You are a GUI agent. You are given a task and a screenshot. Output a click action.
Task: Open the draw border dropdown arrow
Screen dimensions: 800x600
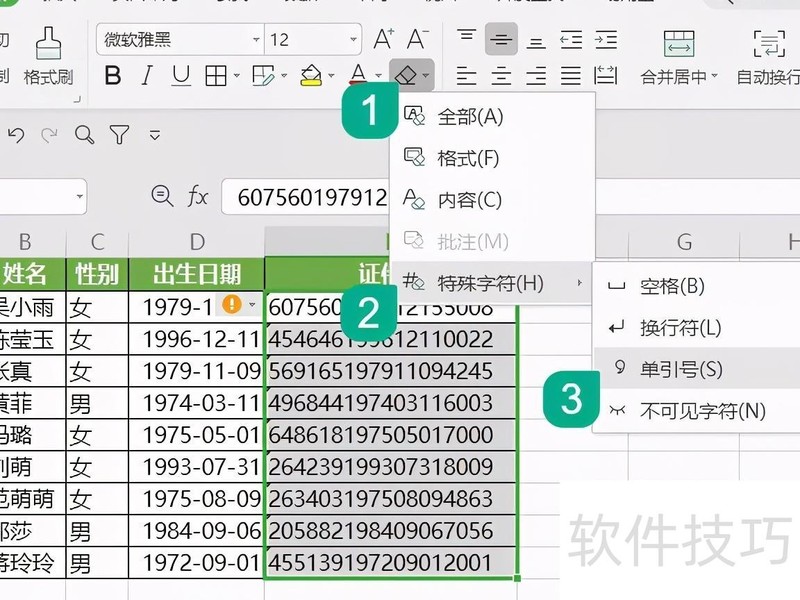[x=284, y=76]
